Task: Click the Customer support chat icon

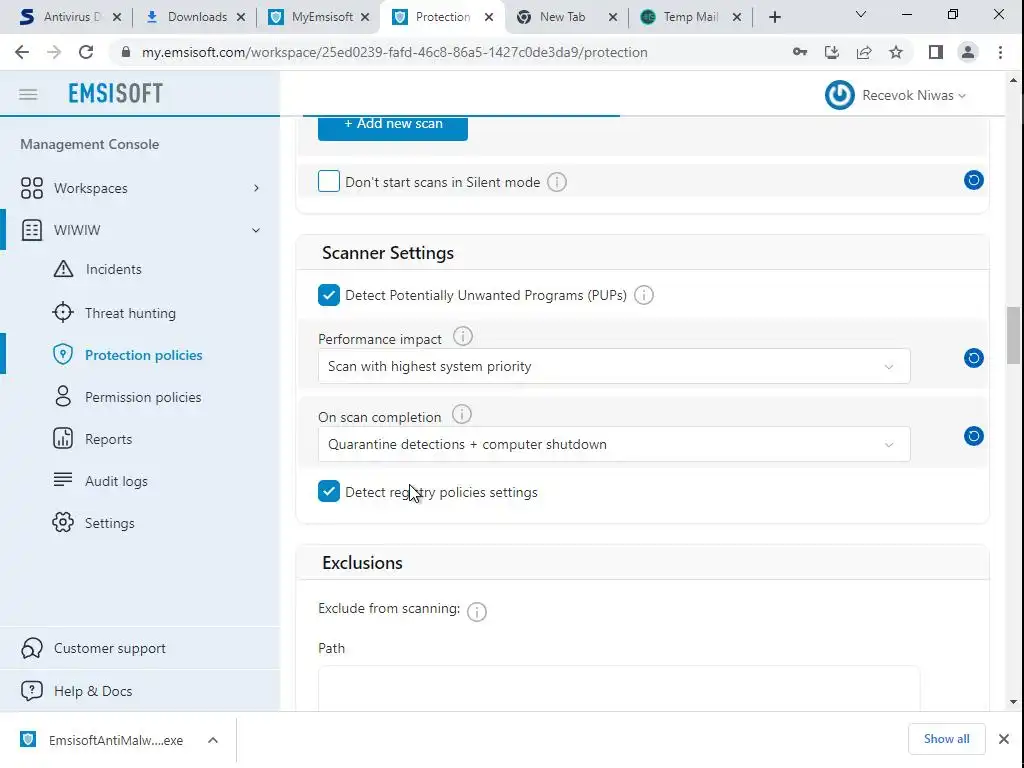Action: [x=31, y=648]
